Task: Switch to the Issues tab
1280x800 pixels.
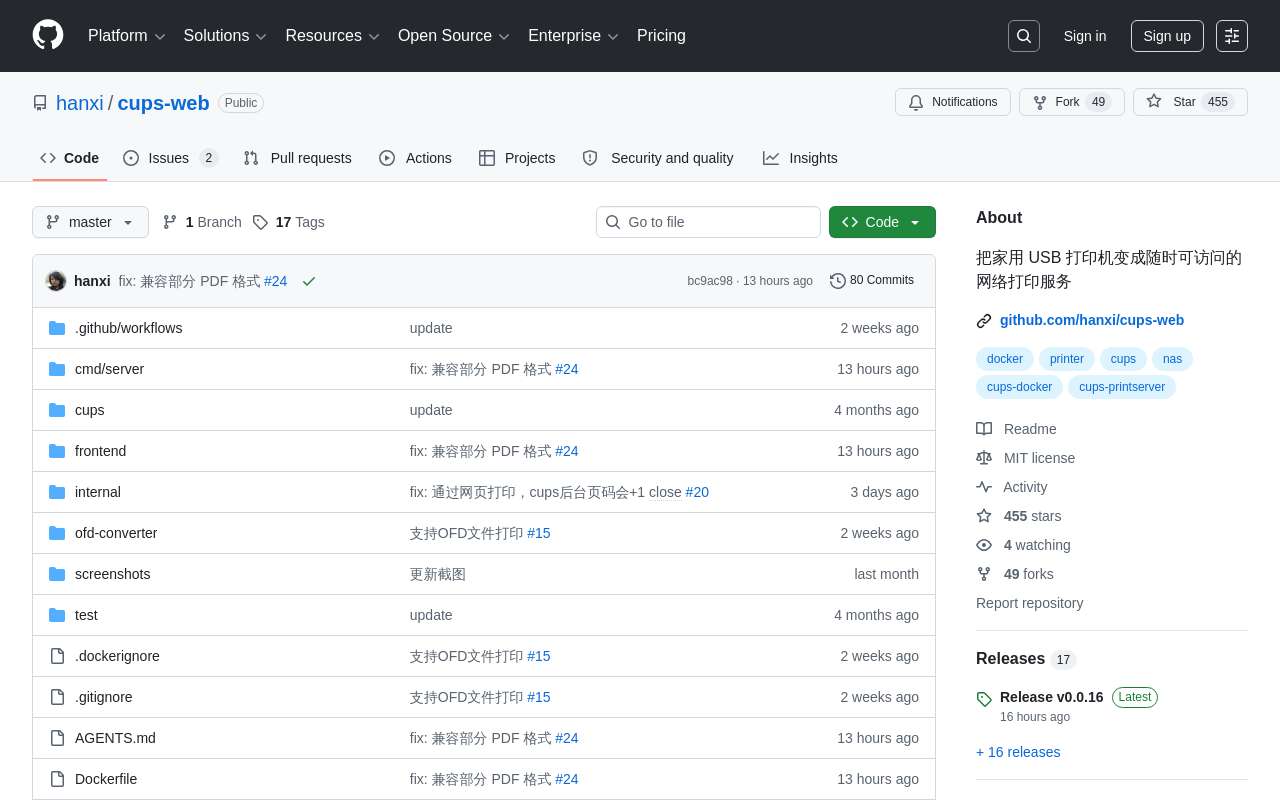Action: (x=169, y=158)
